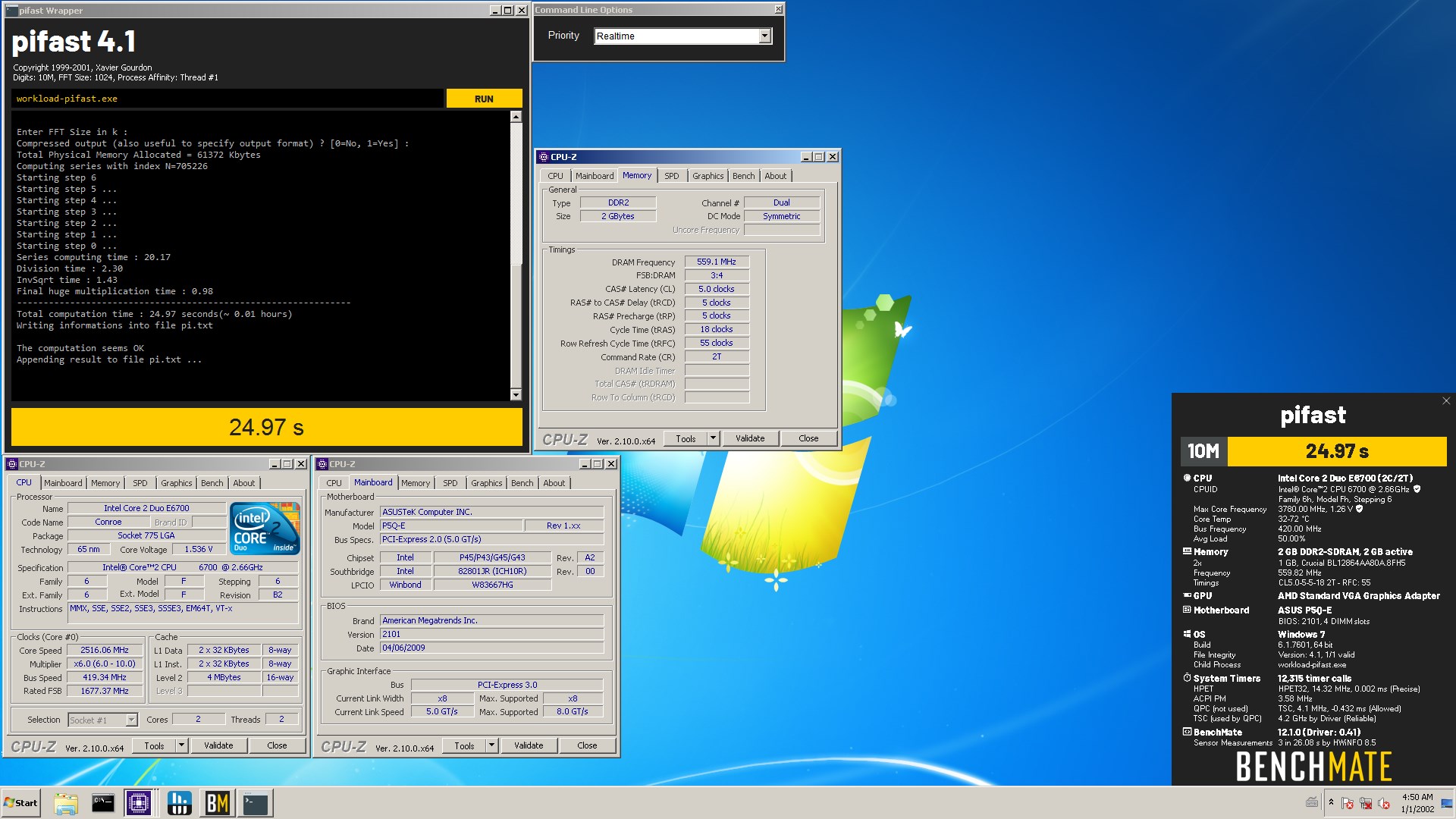Click the System Timers clock icon
1456x819 pixels.
(x=1187, y=678)
